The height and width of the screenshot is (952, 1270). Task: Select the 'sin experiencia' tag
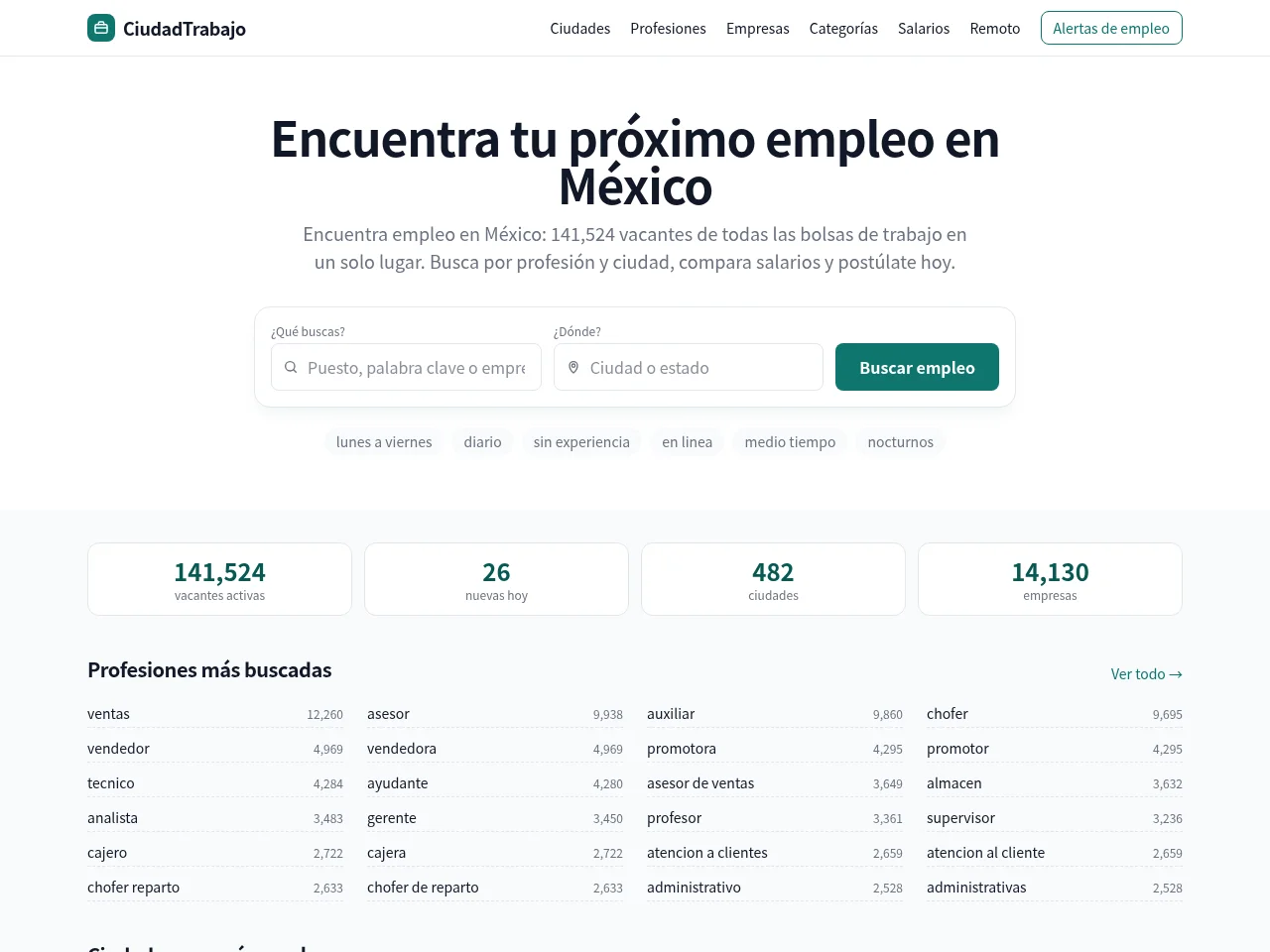(x=581, y=441)
